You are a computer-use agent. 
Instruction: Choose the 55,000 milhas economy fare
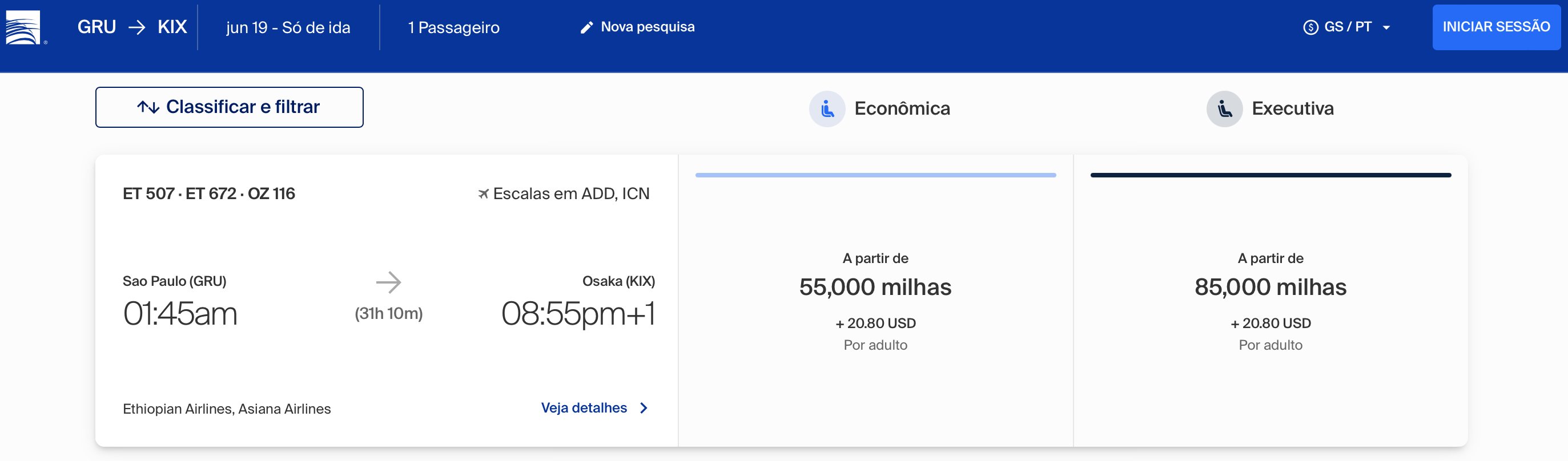click(x=875, y=301)
